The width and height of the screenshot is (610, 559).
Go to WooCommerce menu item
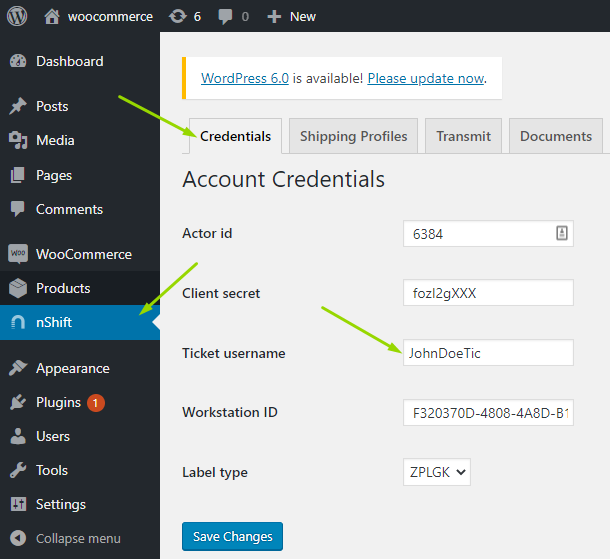(x=80, y=254)
